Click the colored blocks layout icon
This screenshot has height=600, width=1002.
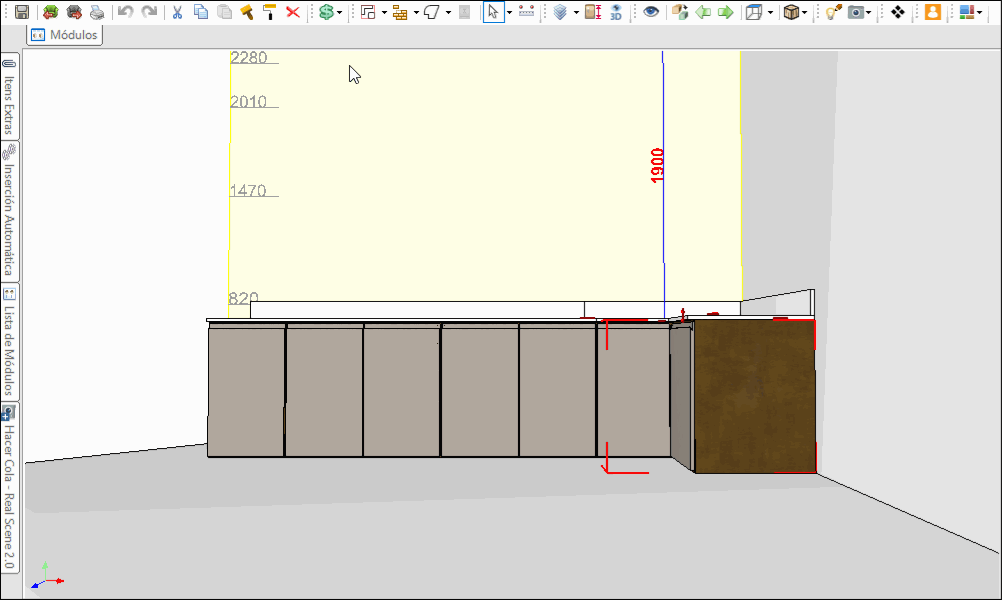[x=967, y=12]
